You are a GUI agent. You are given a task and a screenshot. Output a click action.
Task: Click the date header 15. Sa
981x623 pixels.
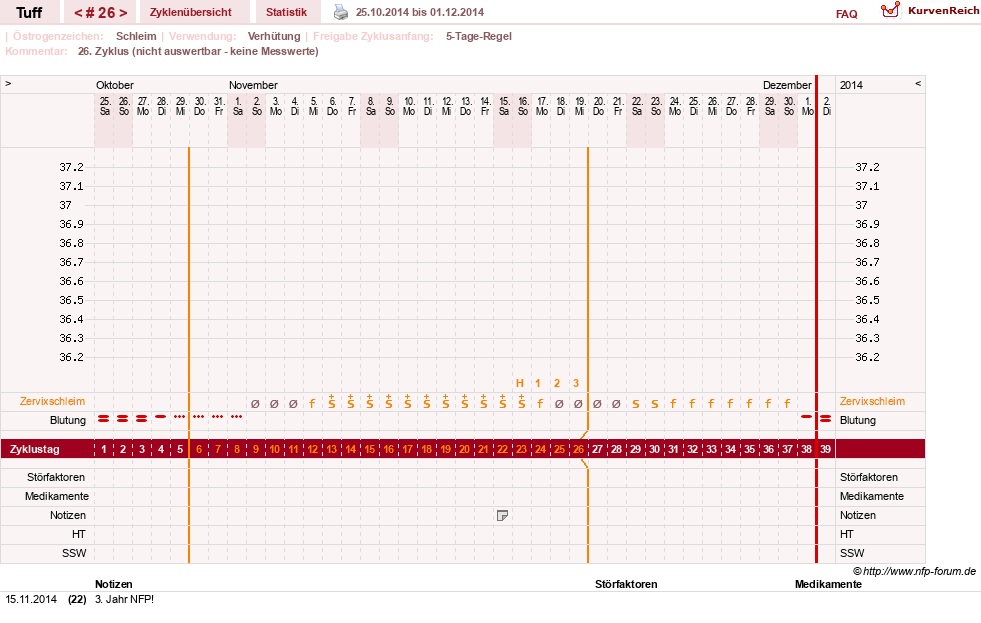[x=504, y=106]
